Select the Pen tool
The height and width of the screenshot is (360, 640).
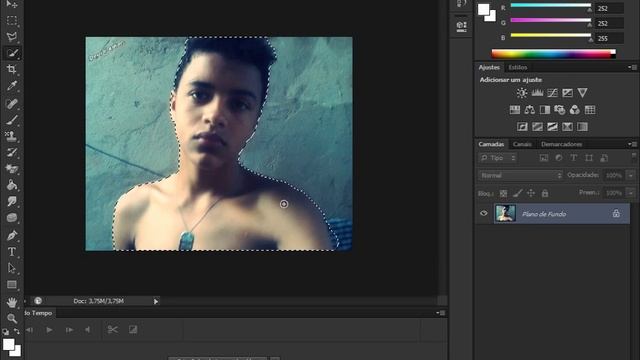tap(12, 236)
